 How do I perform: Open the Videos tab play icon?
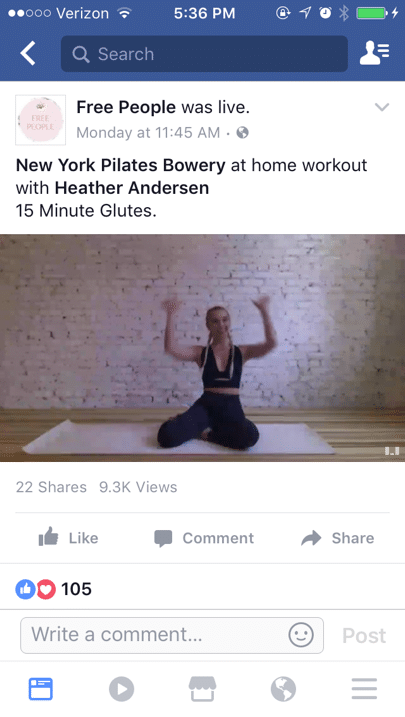point(122,689)
